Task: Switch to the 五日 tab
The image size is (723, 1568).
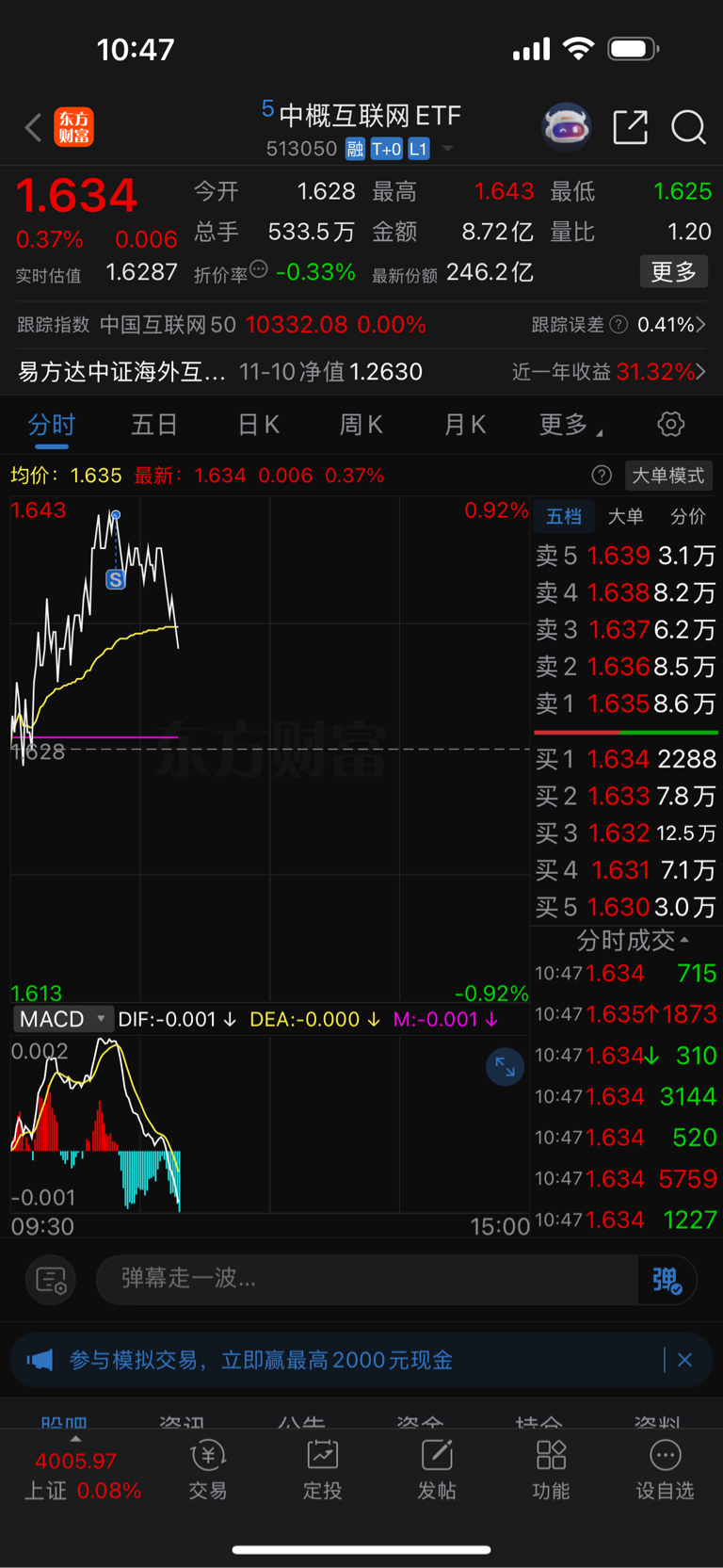Action: point(154,425)
